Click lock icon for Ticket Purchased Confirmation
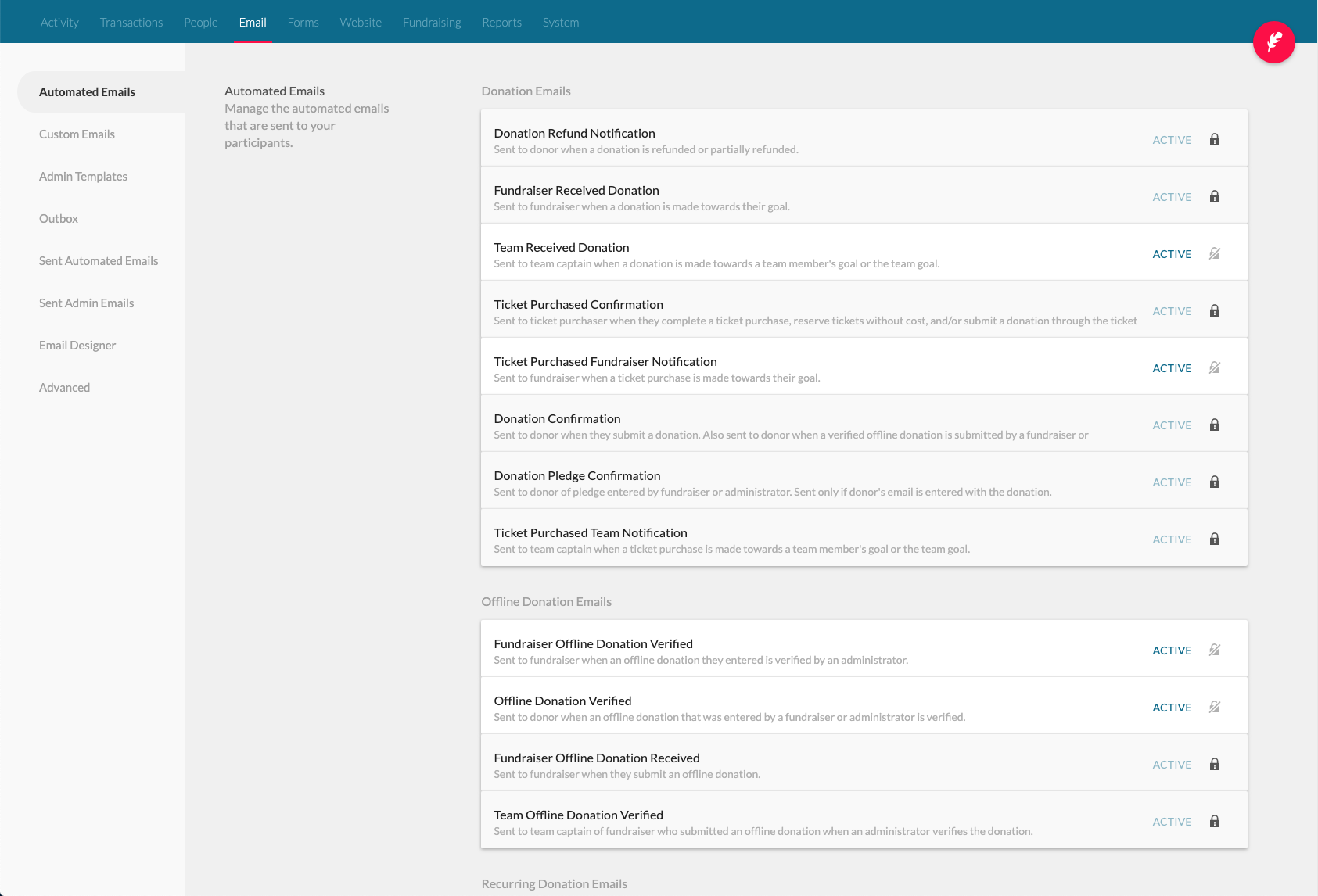Viewport: 1318px width, 896px height. 1215,311
